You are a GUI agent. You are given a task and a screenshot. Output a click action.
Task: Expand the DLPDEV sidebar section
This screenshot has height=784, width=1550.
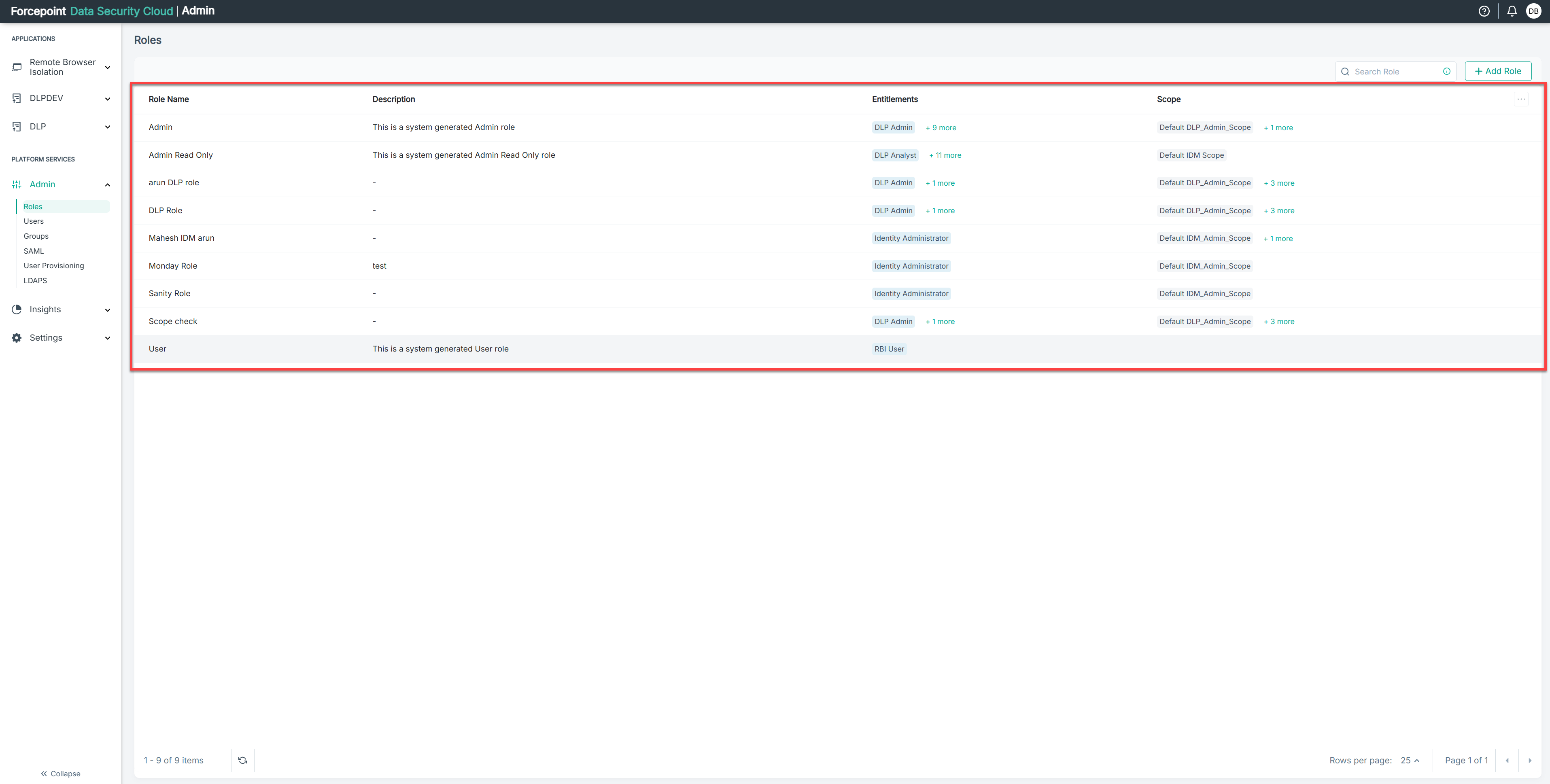coord(108,99)
